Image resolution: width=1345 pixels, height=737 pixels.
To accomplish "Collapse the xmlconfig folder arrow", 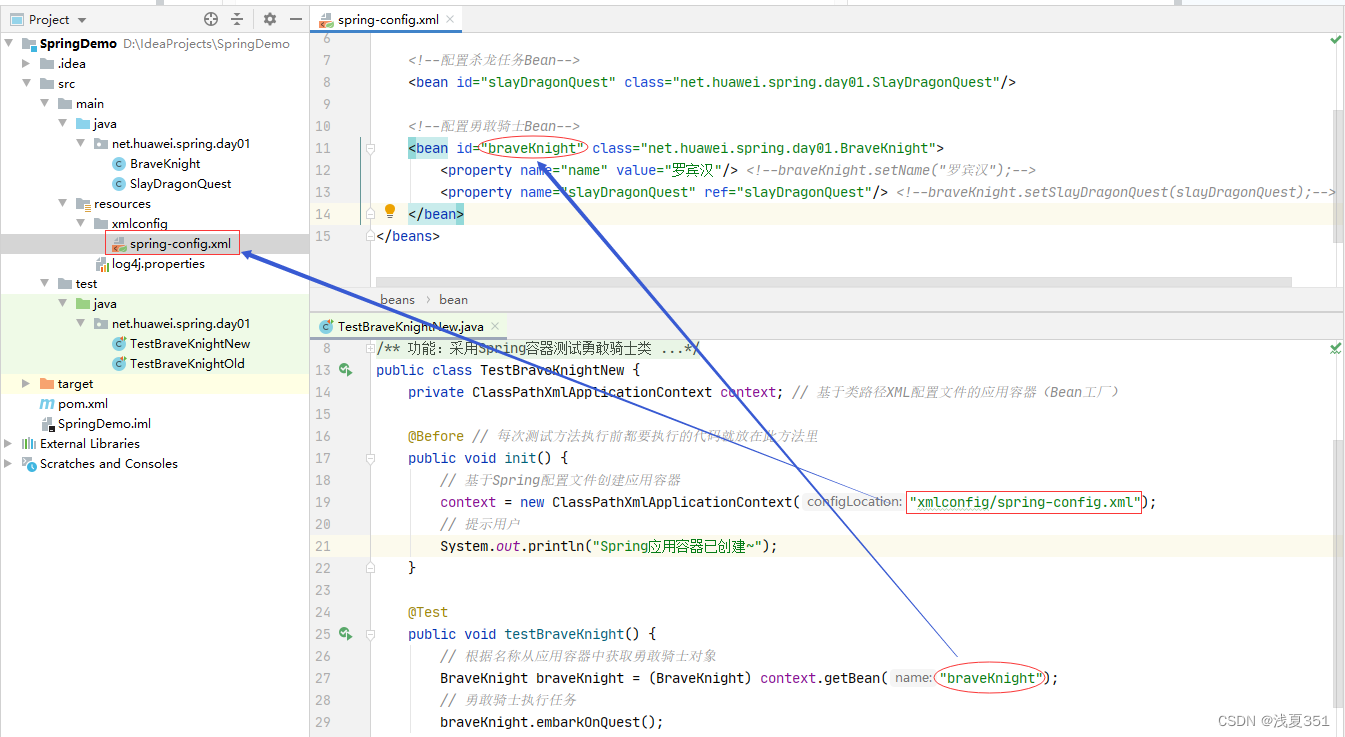I will tap(81, 224).
